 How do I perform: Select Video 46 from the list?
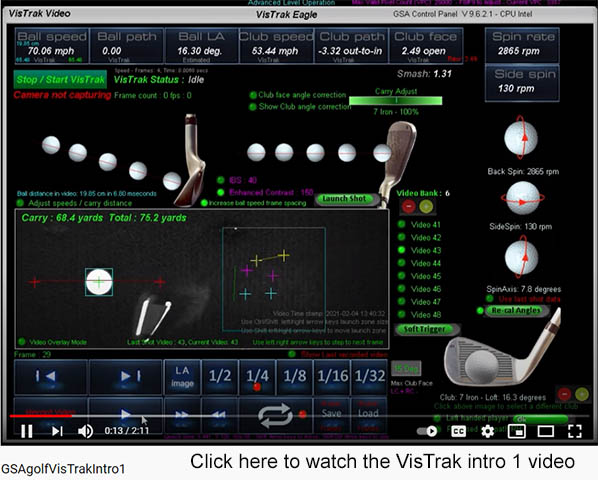(x=419, y=289)
